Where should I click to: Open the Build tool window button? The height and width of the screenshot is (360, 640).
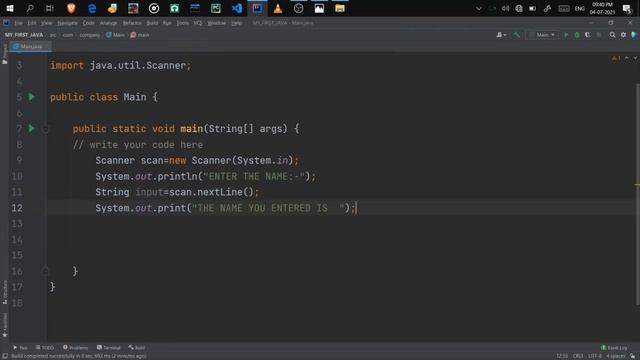point(137,348)
